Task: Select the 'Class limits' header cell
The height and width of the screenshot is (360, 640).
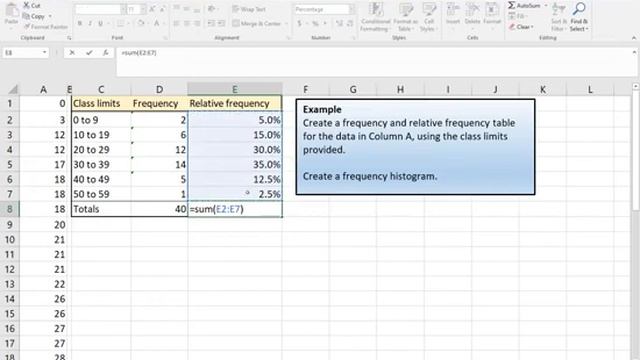Action: 101,104
